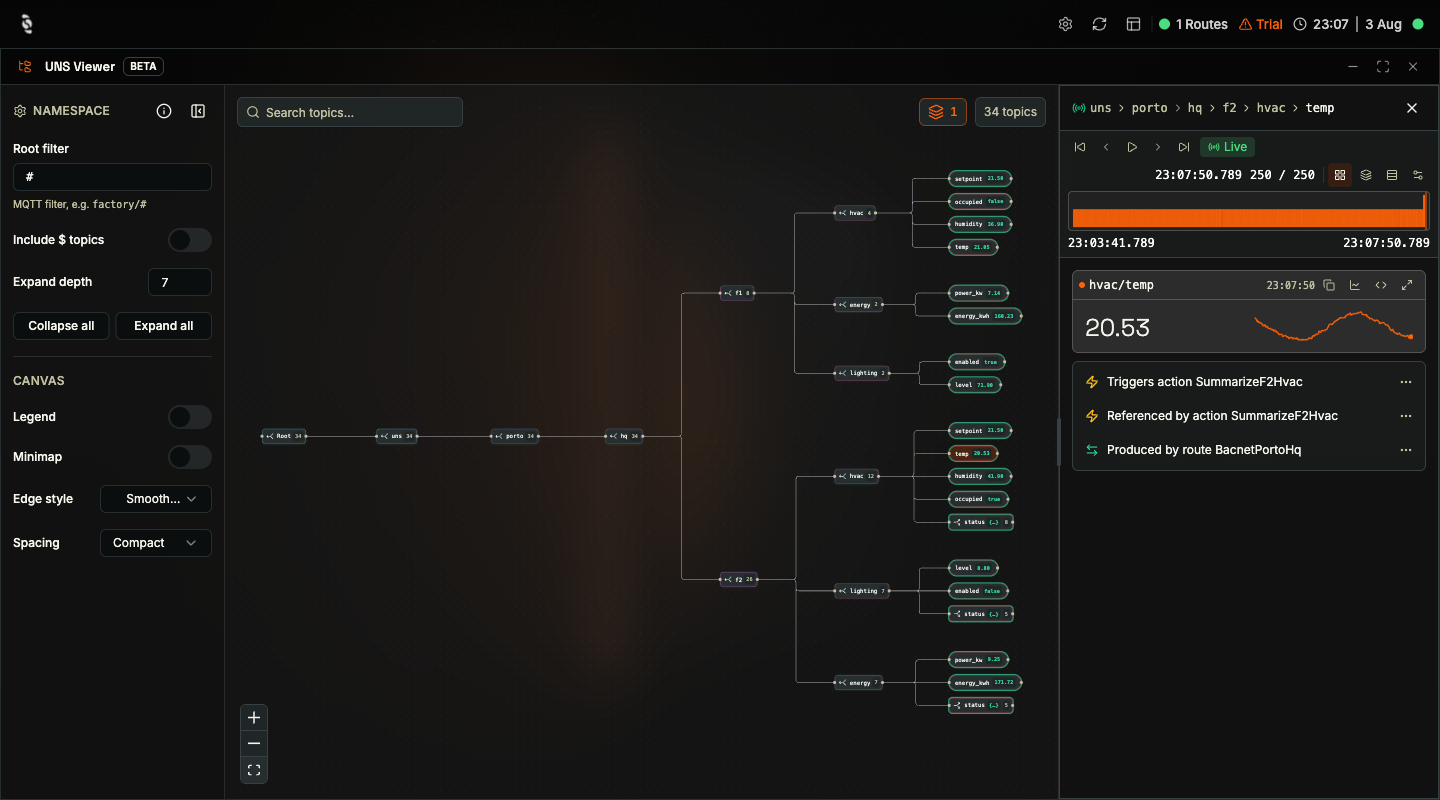Screen dimensions: 1440x800
Task: Click the f2 breadcrumb segment
Action: 1230,108
